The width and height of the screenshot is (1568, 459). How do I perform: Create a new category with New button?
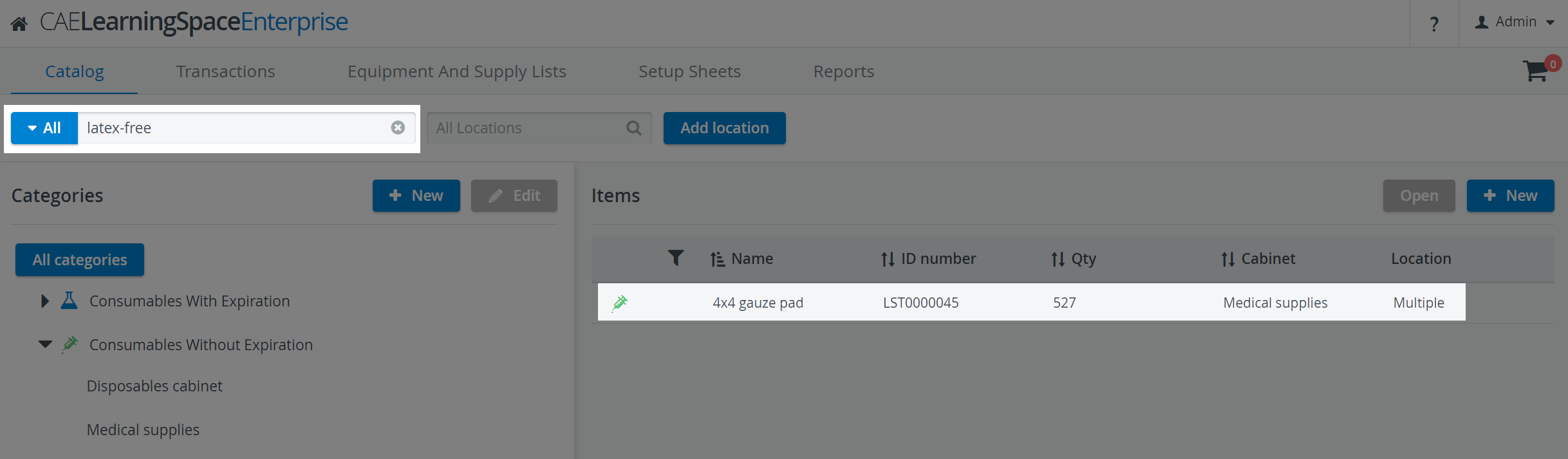[416, 196]
